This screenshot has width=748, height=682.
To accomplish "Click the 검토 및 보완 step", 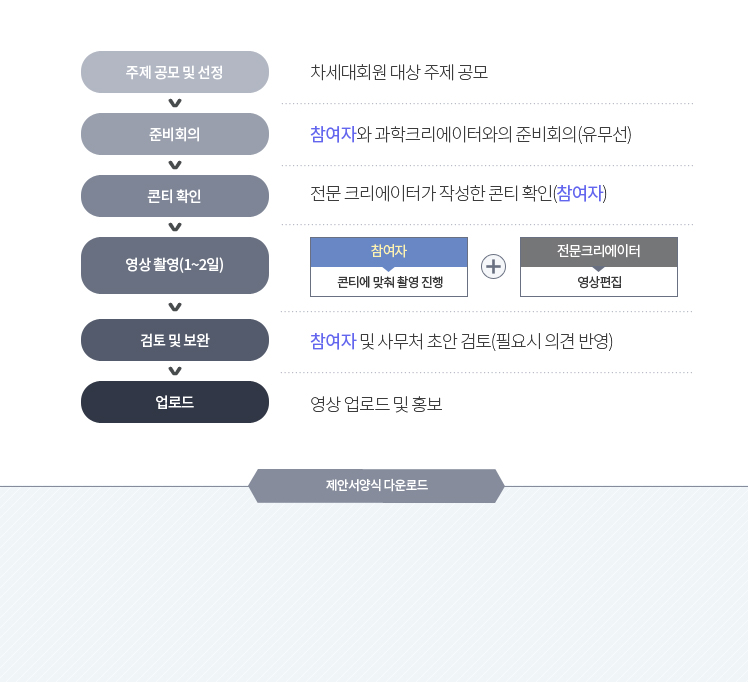I will point(175,340).
